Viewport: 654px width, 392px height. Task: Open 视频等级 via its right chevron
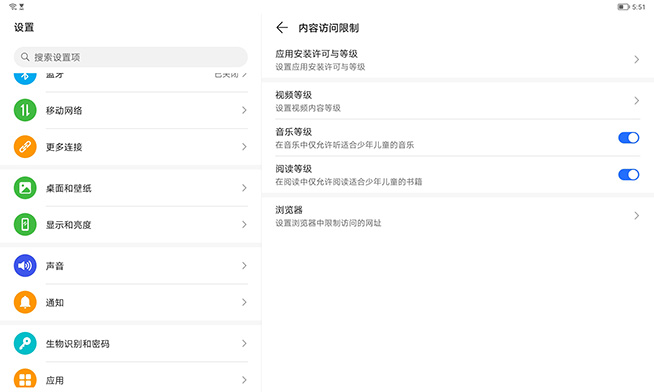(636, 101)
